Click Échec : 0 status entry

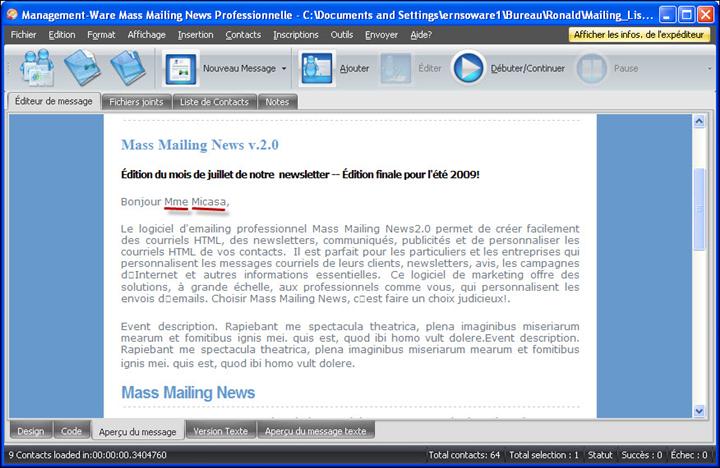pos(689,455)
